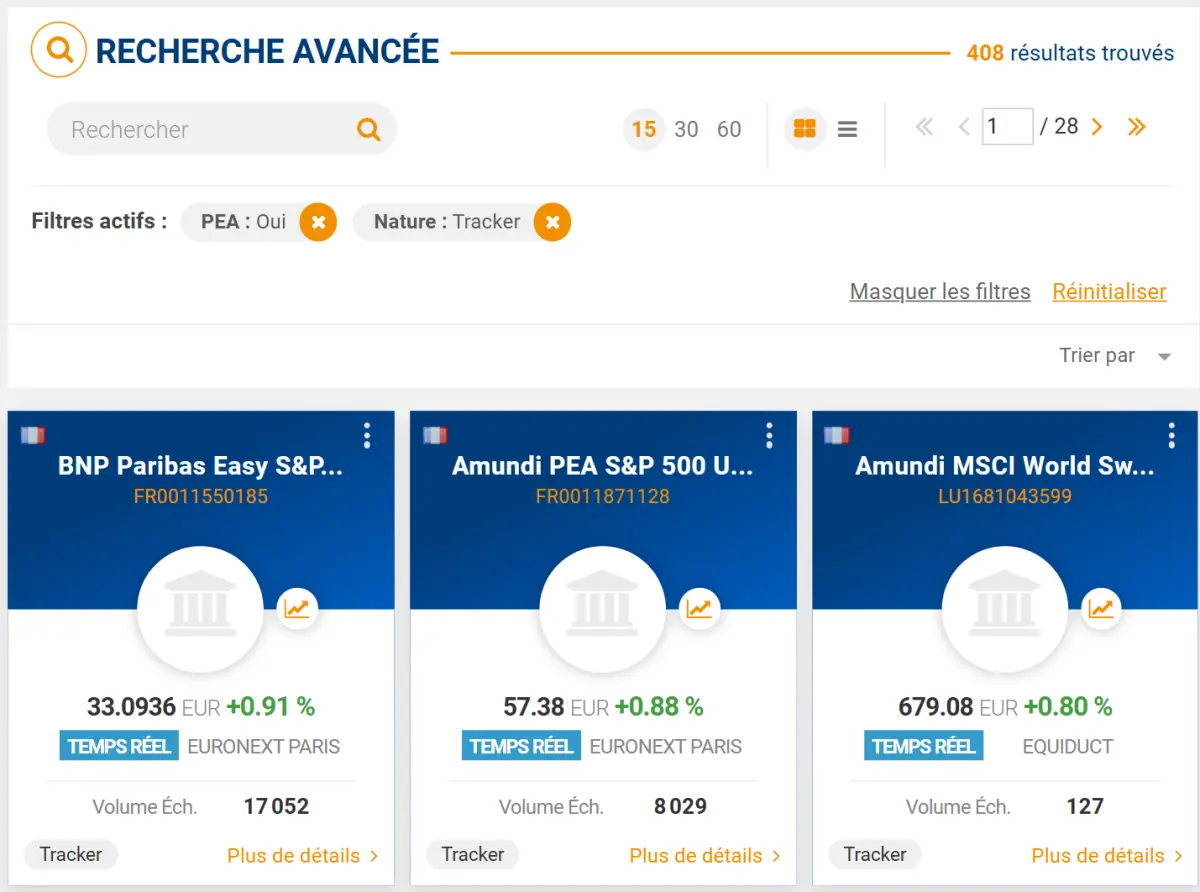
Task: Click the +0.80 % variation
Action: point(1067,707)
